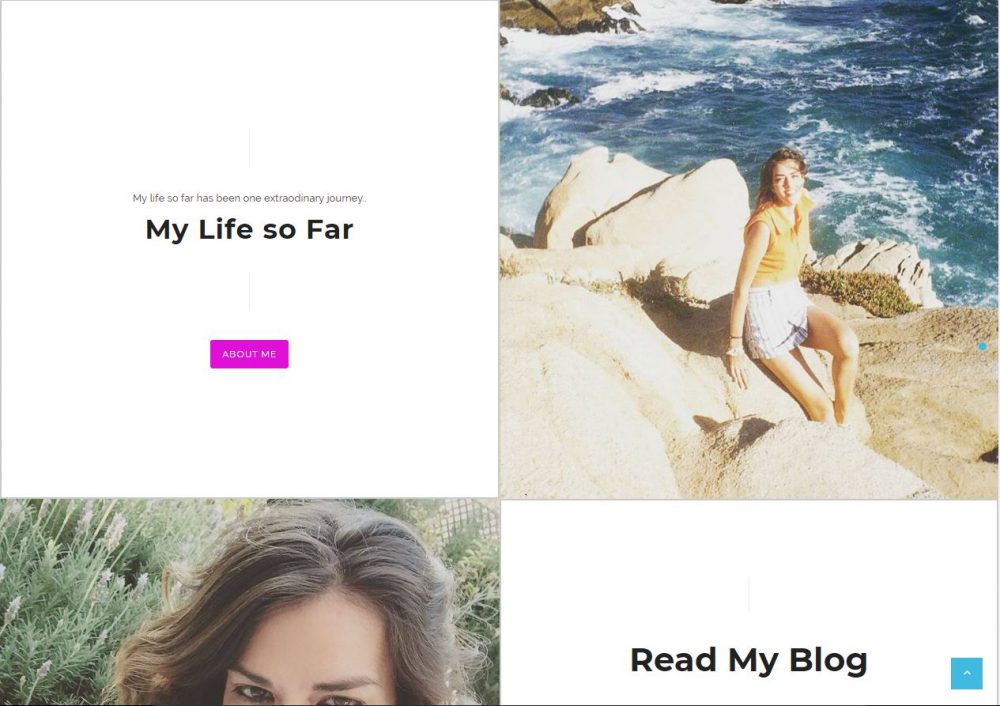Click the thin divider line above subtitle

coord(249,148)
